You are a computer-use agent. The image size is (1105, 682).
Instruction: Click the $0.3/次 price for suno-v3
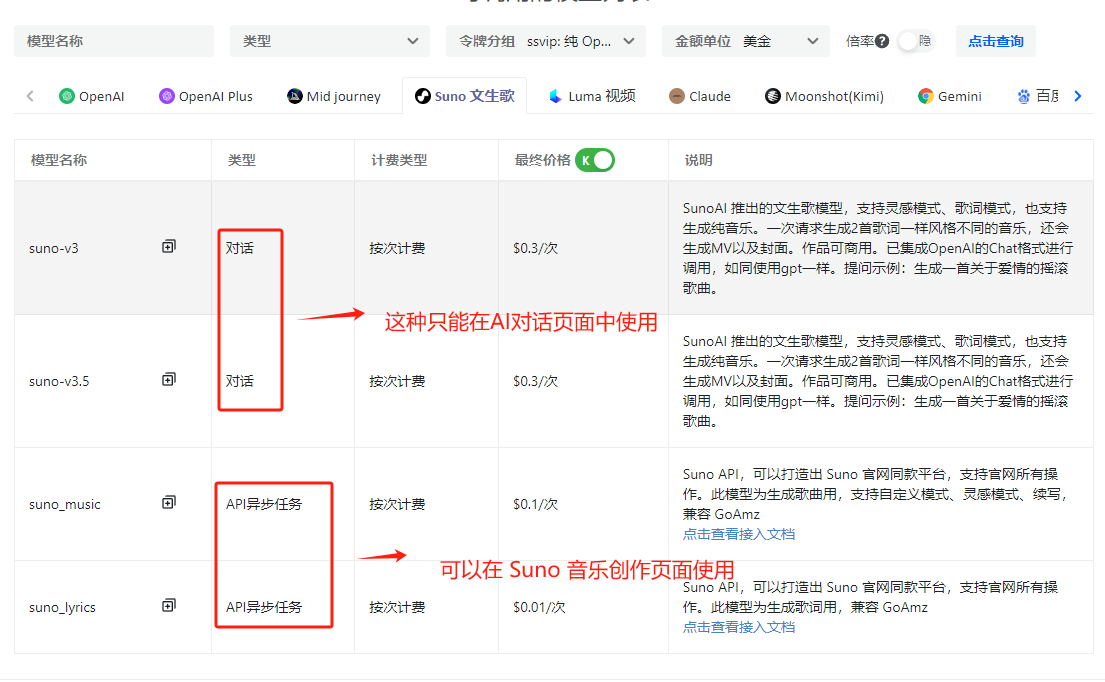(536, 248)
